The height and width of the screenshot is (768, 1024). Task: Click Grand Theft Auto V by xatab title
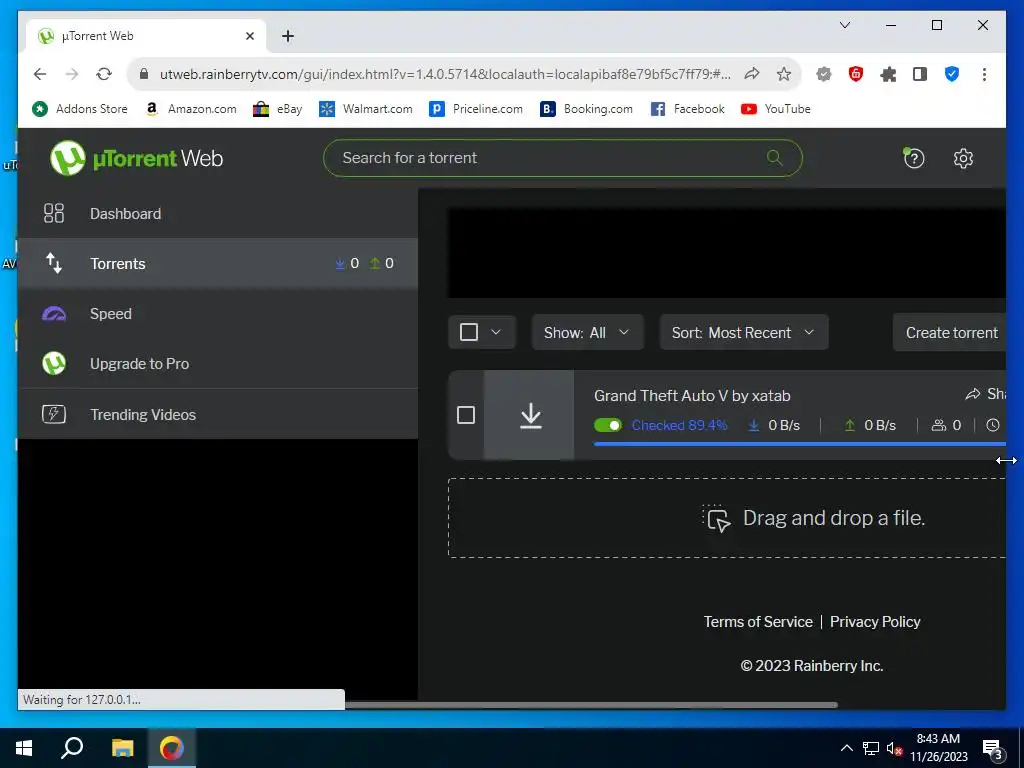692,396
